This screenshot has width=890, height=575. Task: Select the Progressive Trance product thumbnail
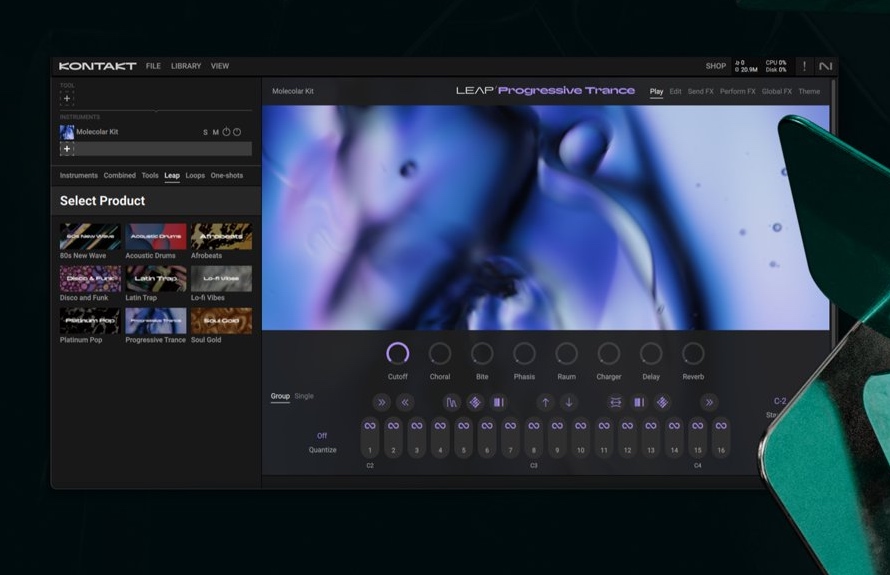click(156, 321)
